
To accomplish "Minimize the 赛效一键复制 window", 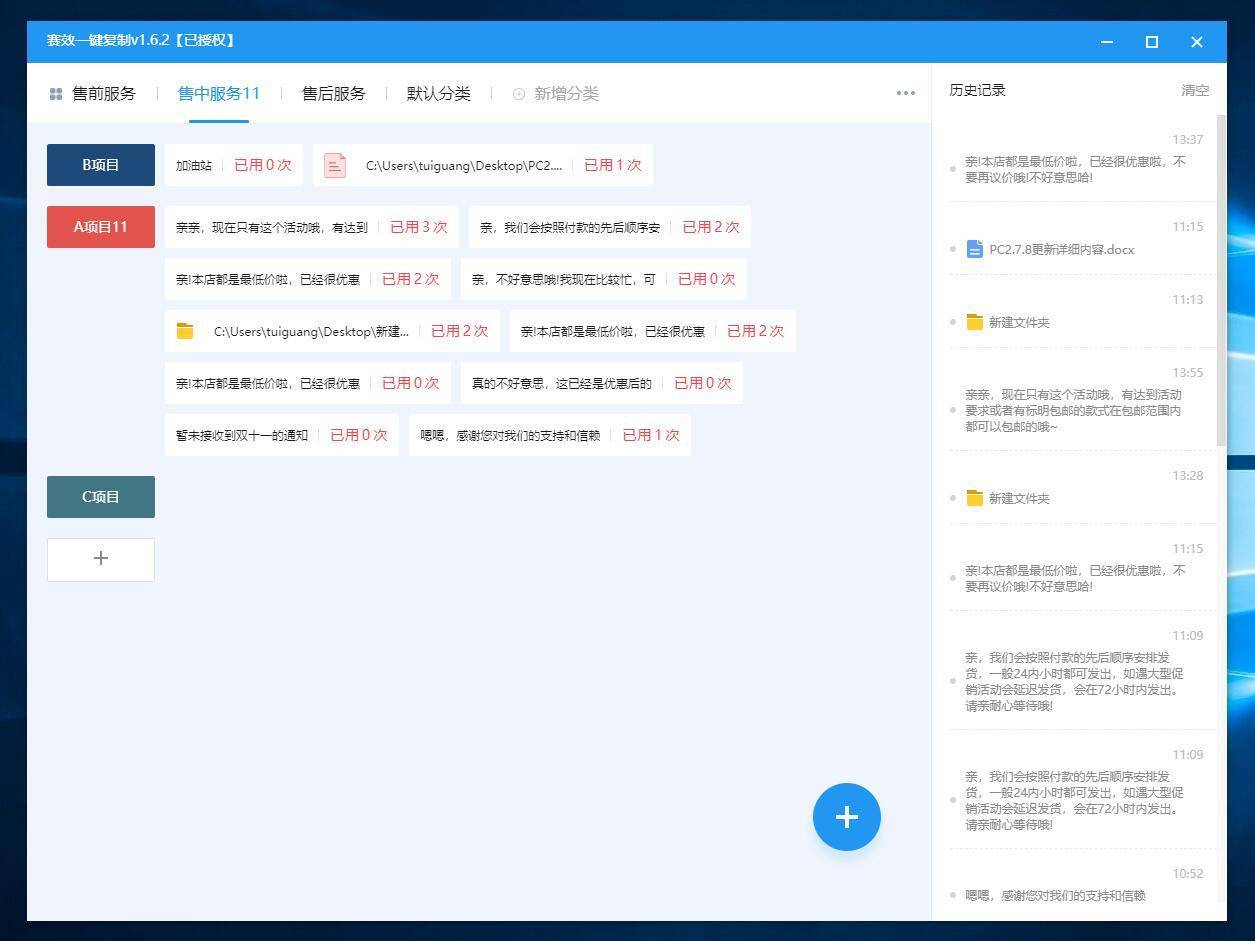I will 1107,42.
